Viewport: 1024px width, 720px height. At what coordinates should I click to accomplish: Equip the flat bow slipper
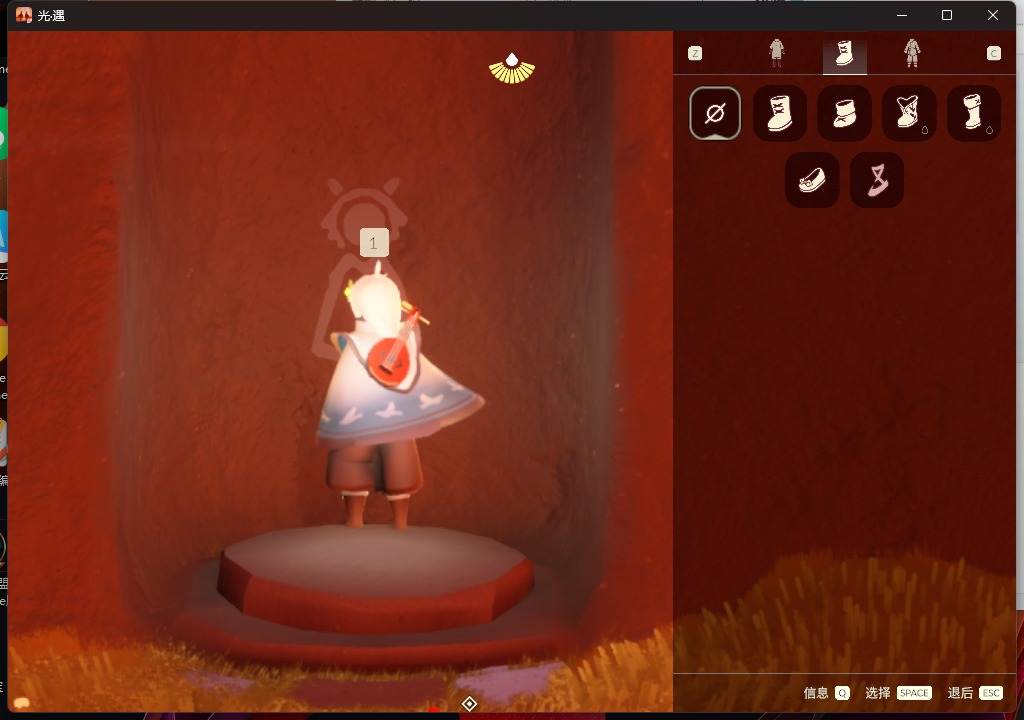point(812,180)
